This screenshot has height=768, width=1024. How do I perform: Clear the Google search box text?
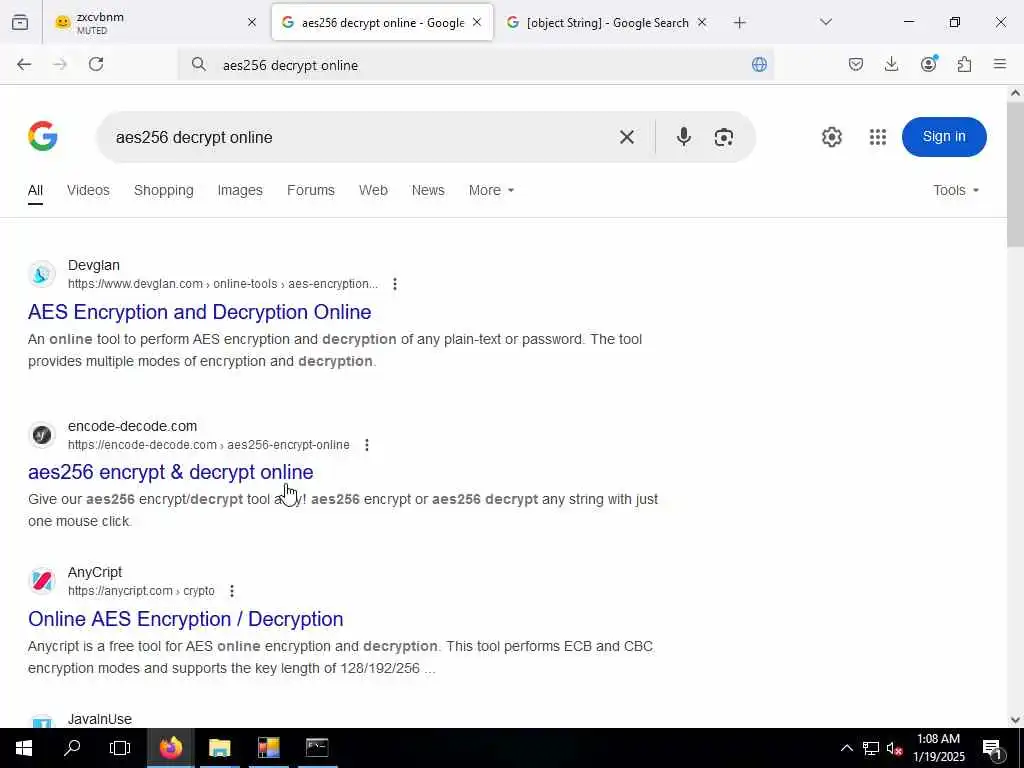(626, 137)
